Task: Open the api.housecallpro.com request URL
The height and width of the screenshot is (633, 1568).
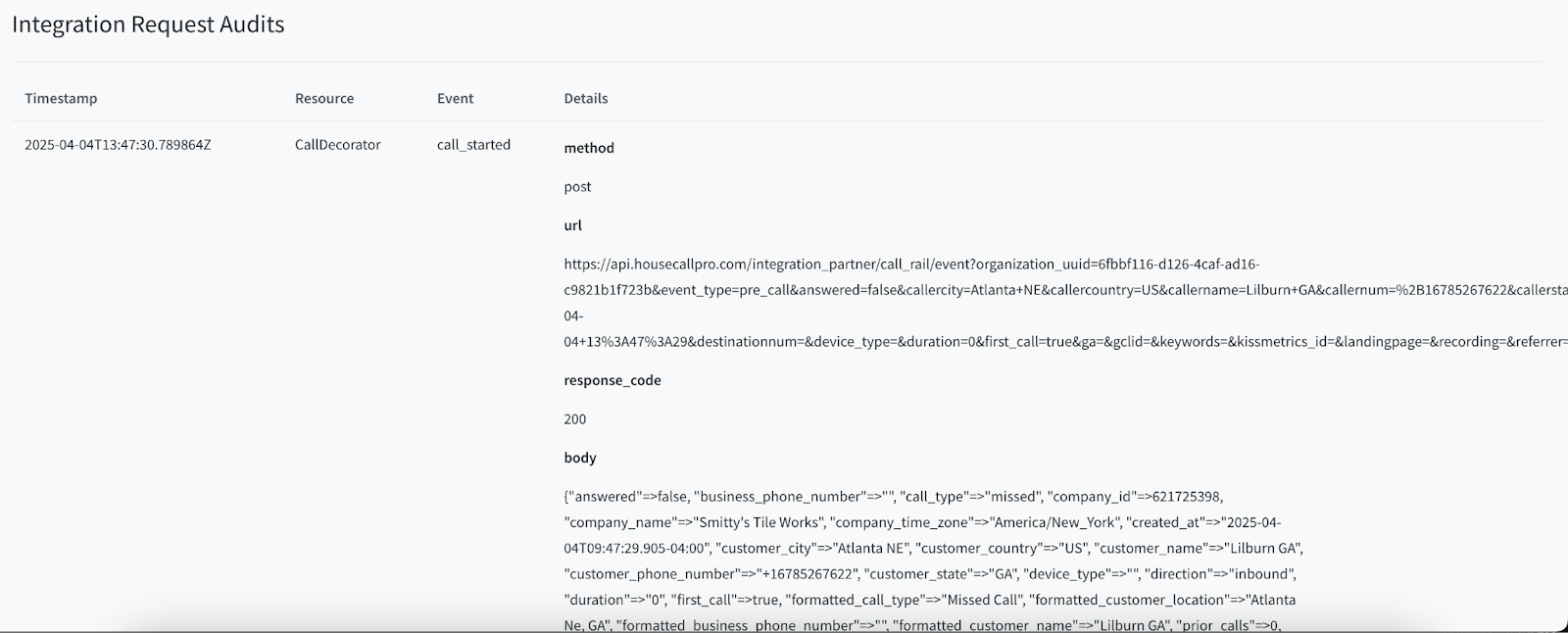Action: click(x=911, y=264)
